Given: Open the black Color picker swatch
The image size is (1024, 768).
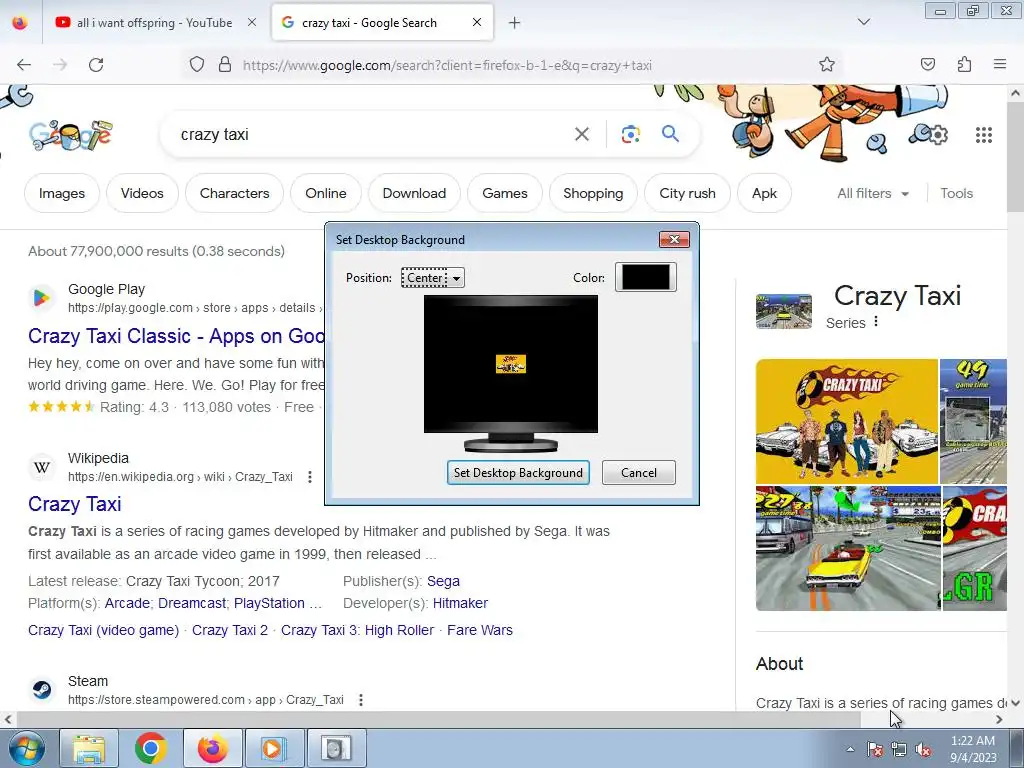Looking at the screenshot, I should 645,277.
